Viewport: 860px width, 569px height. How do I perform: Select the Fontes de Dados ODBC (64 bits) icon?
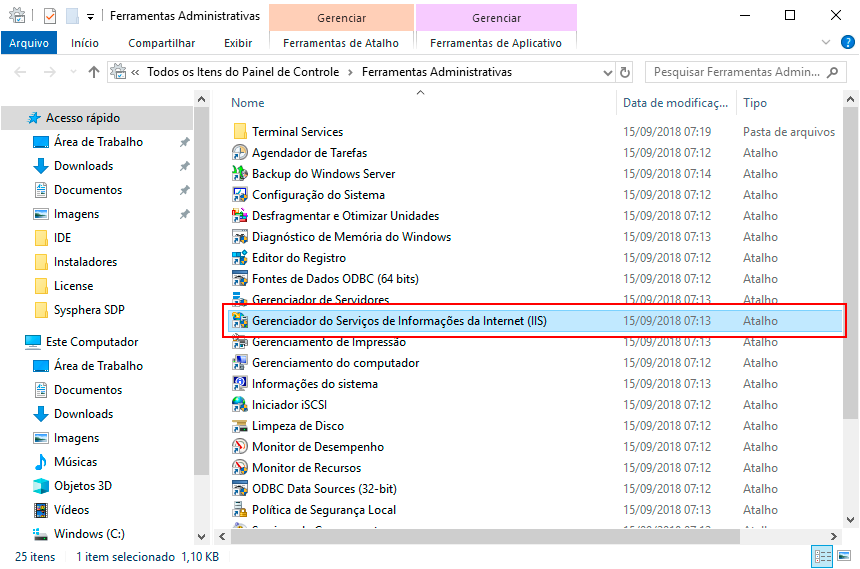click(x=240, y=279)
